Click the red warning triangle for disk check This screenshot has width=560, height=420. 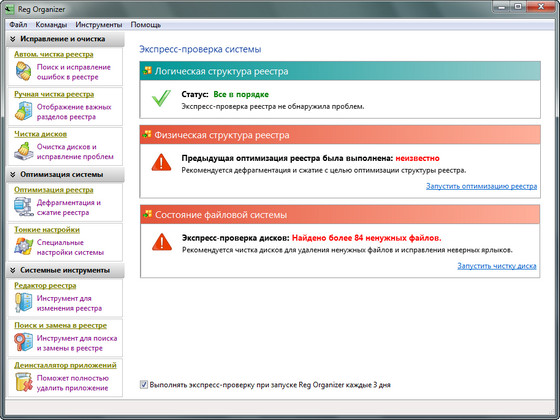(x=162, y=242)
